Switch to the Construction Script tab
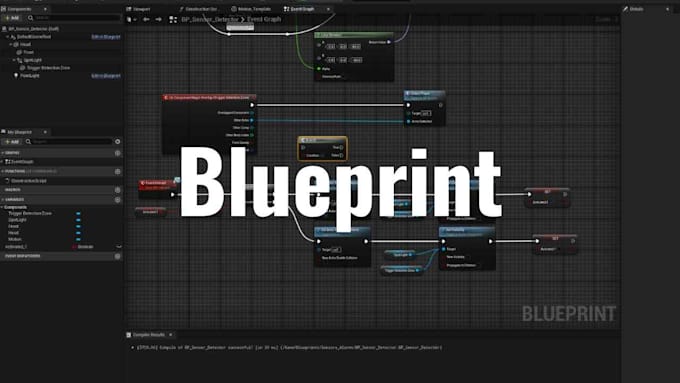This screenshot has height=383, width=680. pos(198,9)
